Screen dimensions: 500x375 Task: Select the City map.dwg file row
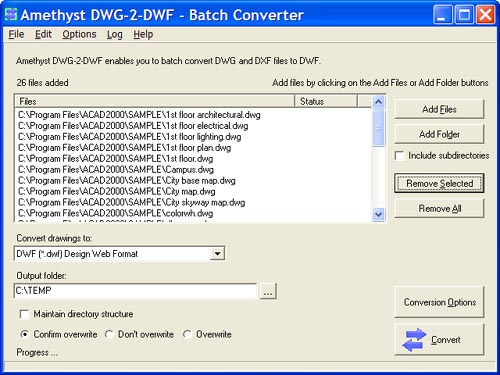117,192
